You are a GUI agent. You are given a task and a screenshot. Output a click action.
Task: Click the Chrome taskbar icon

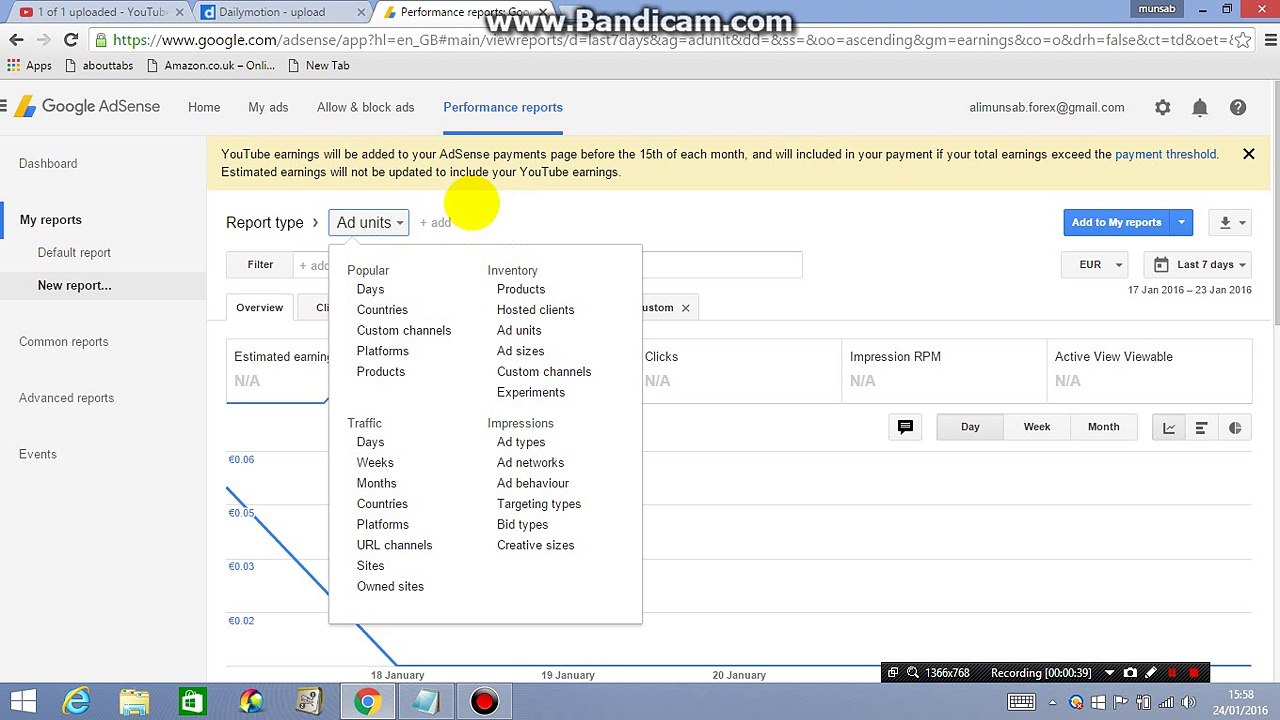pos(367,702)
